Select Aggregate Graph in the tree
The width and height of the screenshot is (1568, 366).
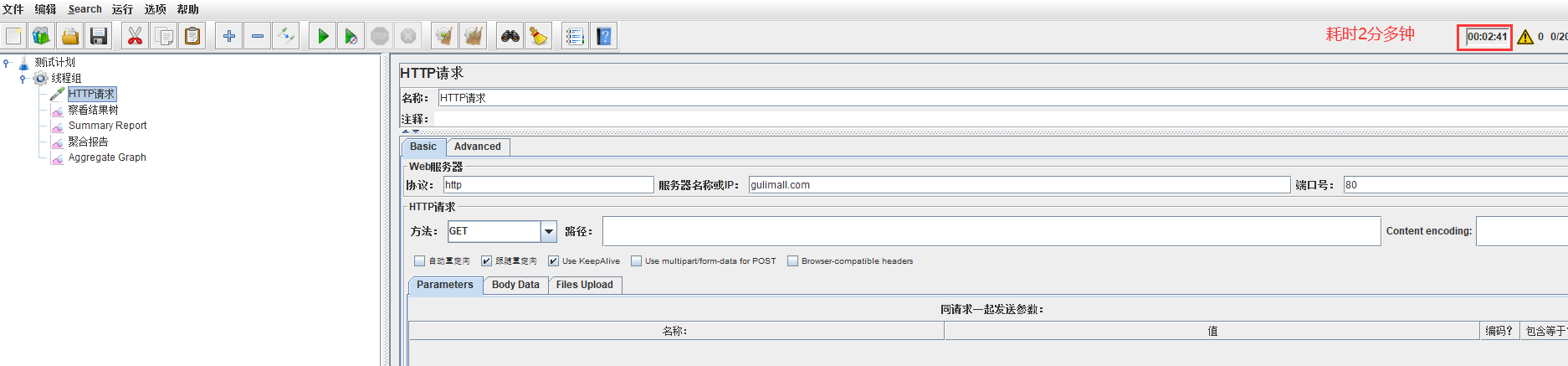click(x=107, y=157)
